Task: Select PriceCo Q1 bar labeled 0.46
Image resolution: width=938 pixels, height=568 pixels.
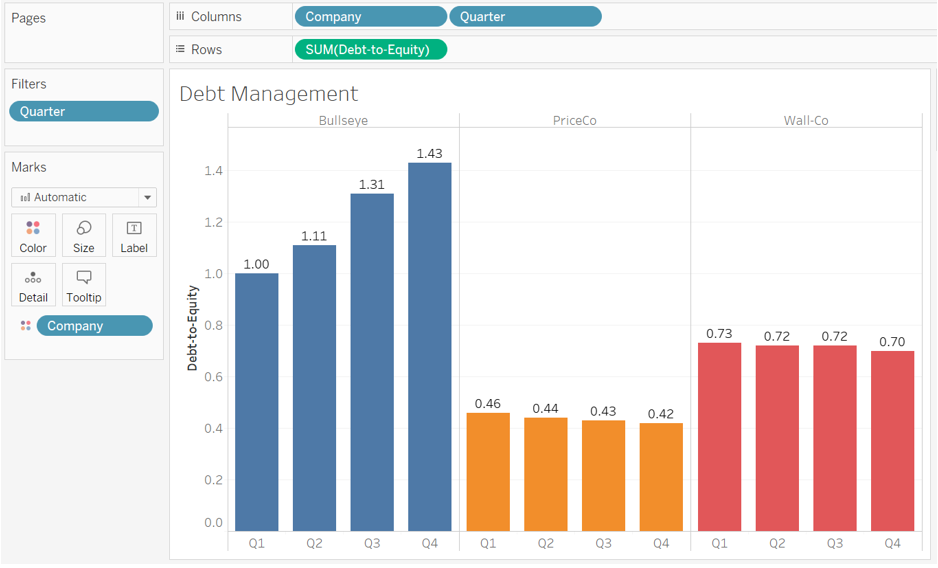Action: (488, 472)
